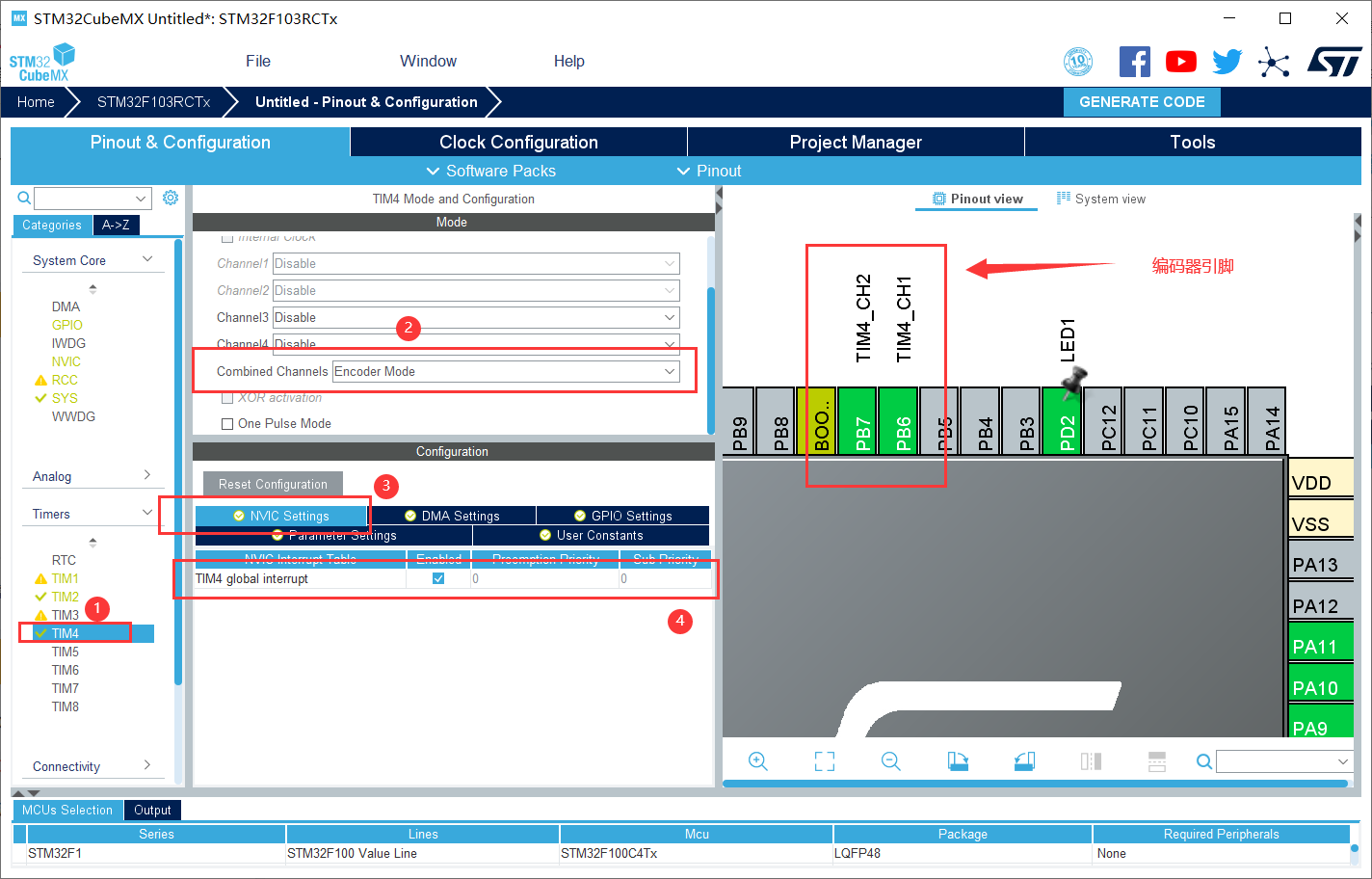1372x879 pixels.
Task: Select pin PB6 on the chip
Action: coord(898,421)
